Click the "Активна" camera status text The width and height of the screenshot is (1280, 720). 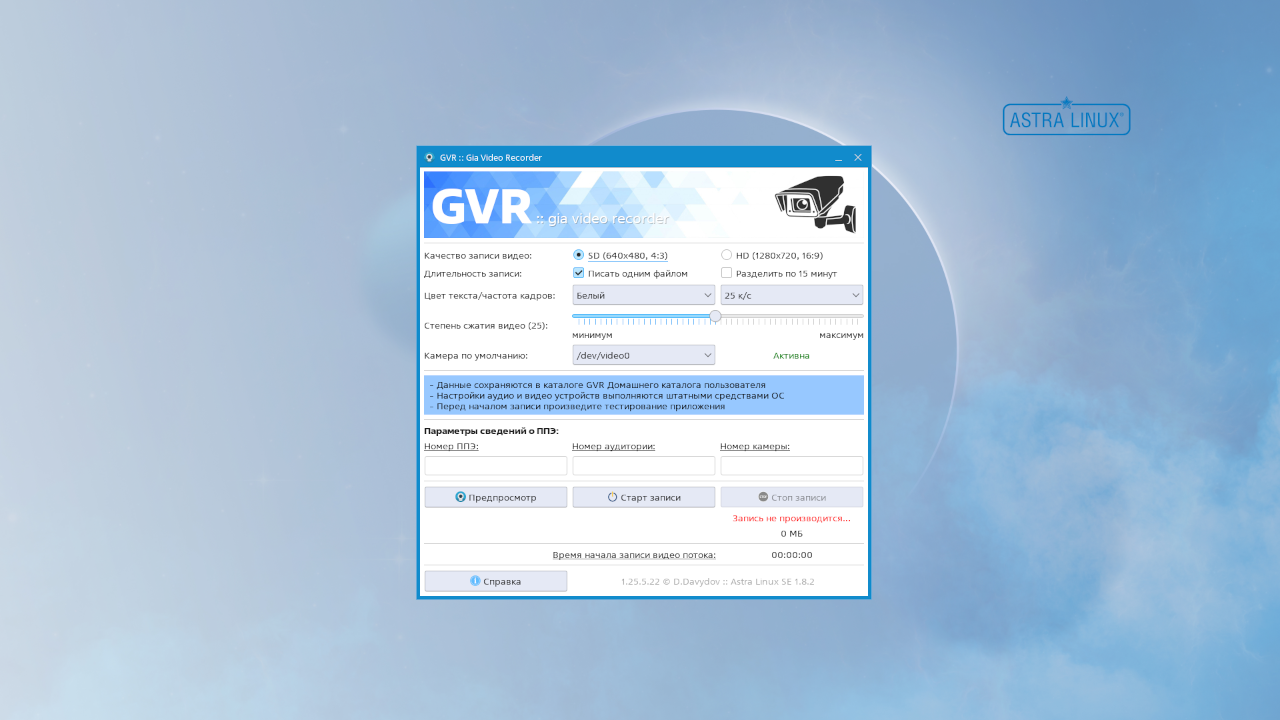(791, 355)
